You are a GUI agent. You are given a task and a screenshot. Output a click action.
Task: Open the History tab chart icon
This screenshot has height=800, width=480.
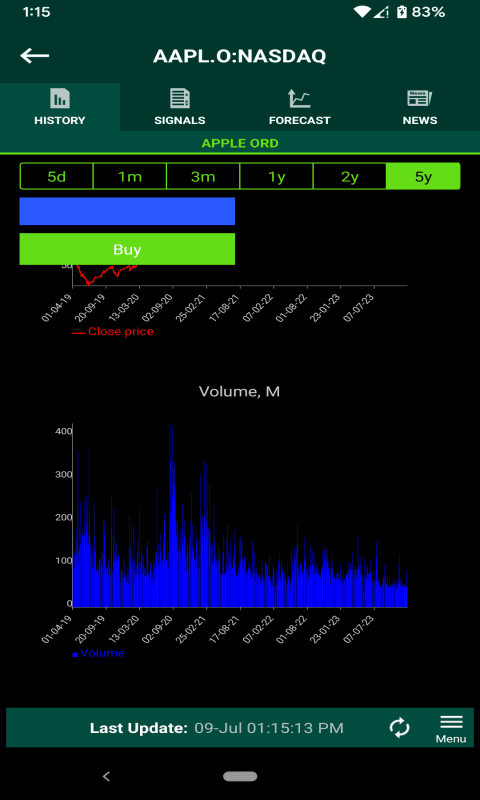(60, 98)
